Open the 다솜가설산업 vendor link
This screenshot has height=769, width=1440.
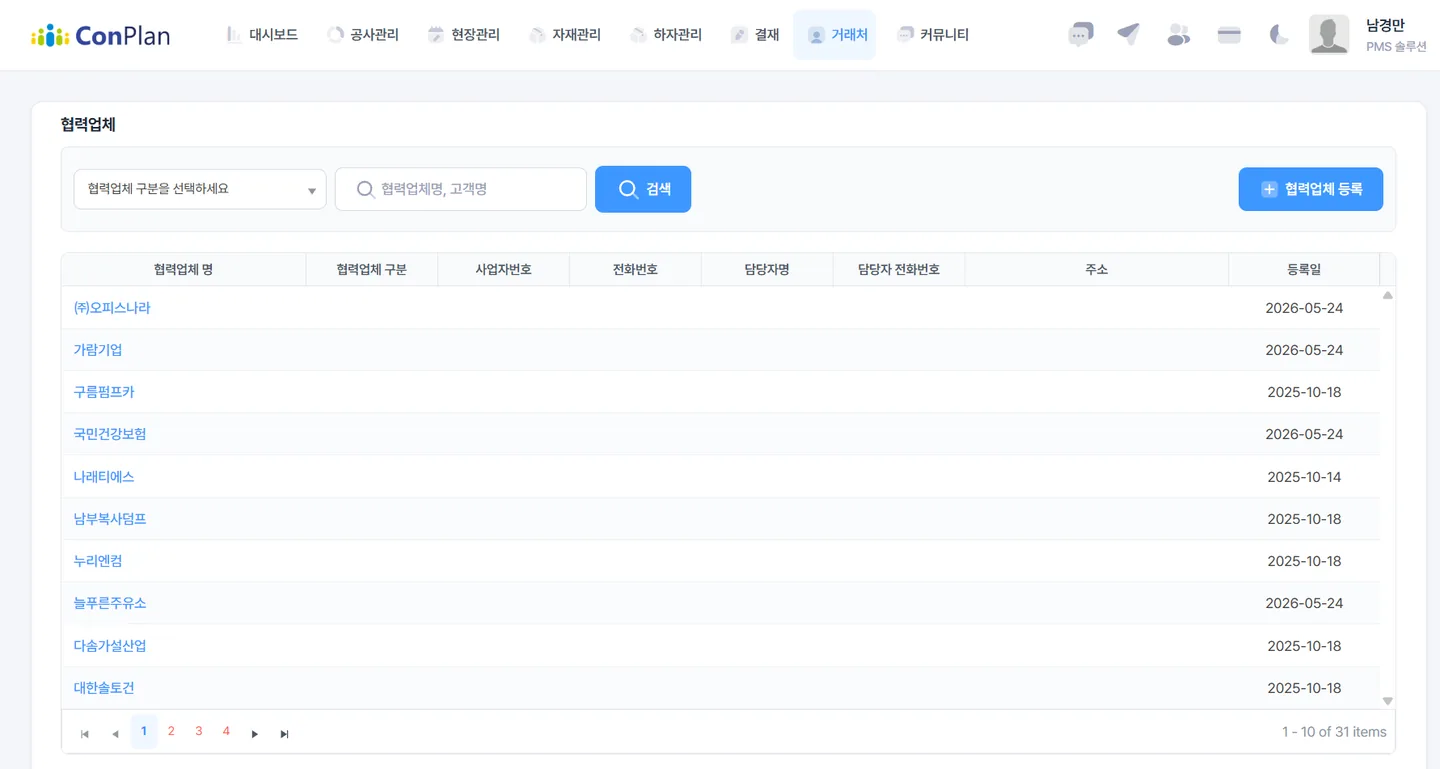click(x=110, y=646)
